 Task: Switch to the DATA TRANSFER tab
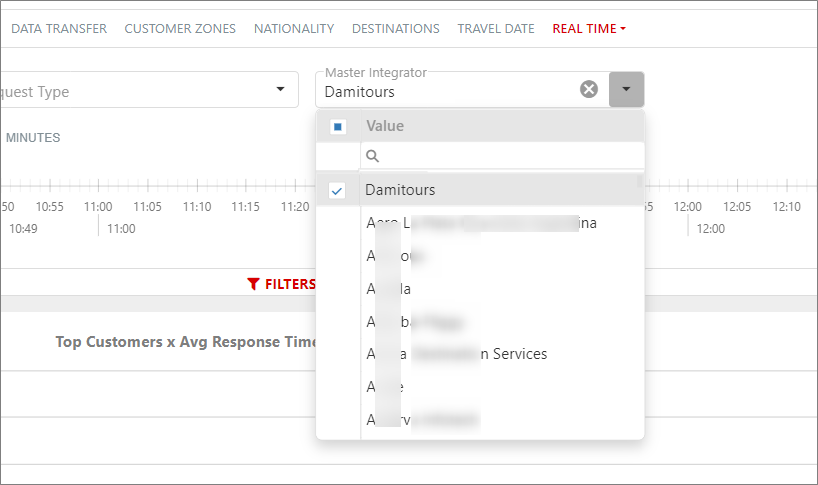59,29
